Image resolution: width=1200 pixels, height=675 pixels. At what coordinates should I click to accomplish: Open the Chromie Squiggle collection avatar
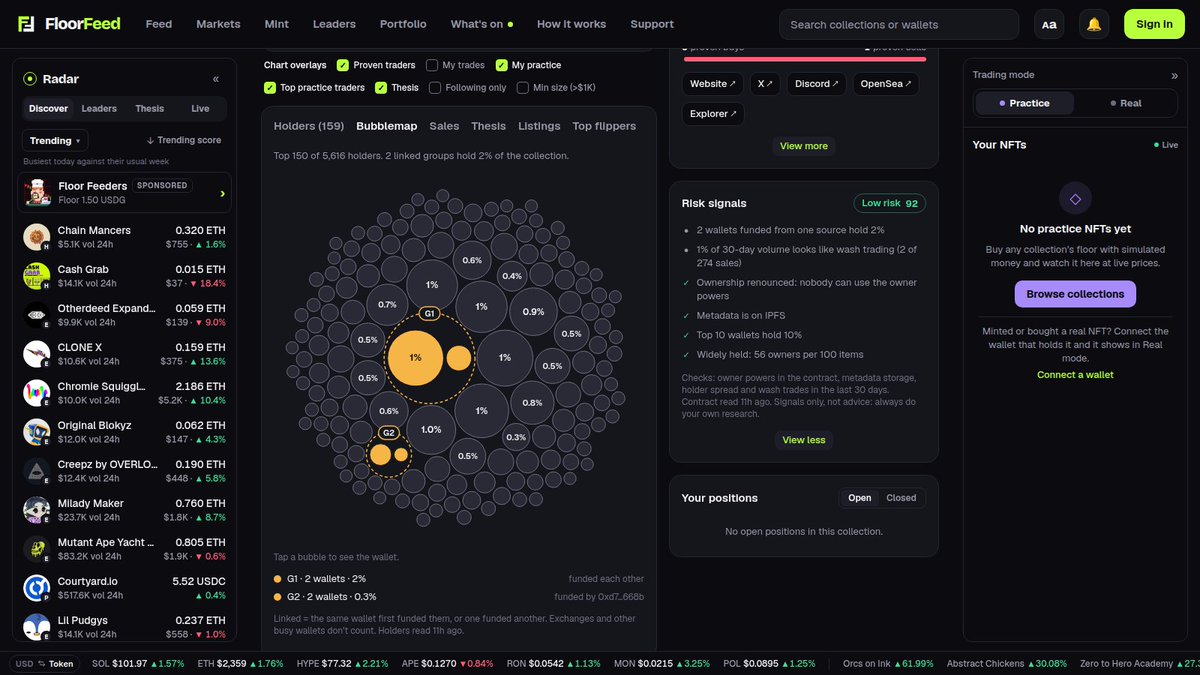37,393
